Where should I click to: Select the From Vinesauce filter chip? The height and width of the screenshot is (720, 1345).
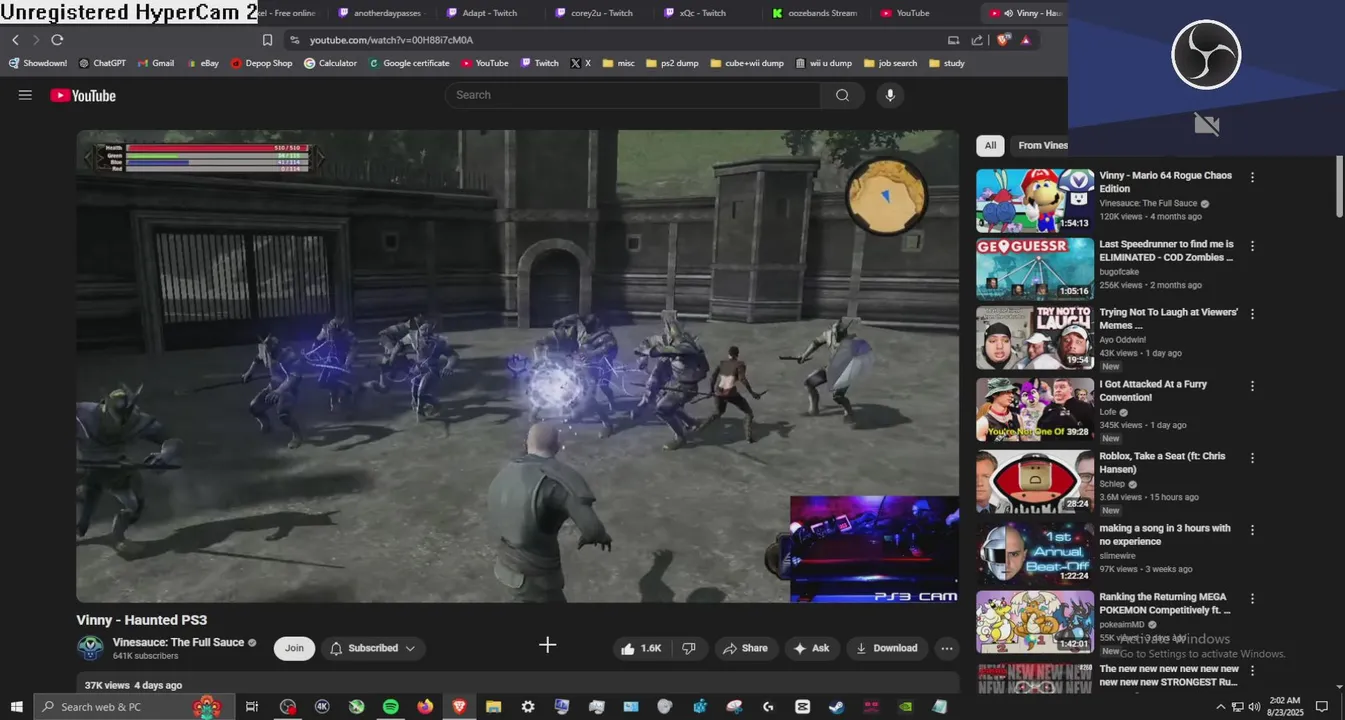tap(1041, 146)
